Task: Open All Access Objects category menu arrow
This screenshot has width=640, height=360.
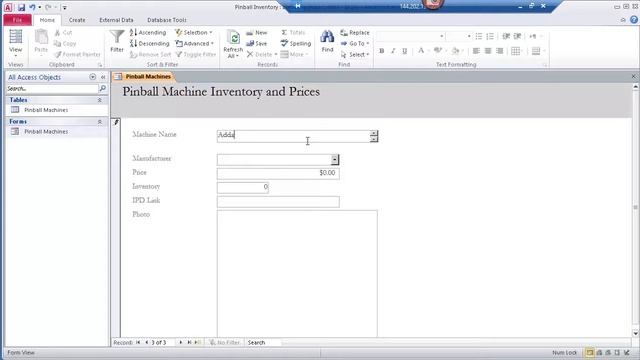Action: (93, 77)
